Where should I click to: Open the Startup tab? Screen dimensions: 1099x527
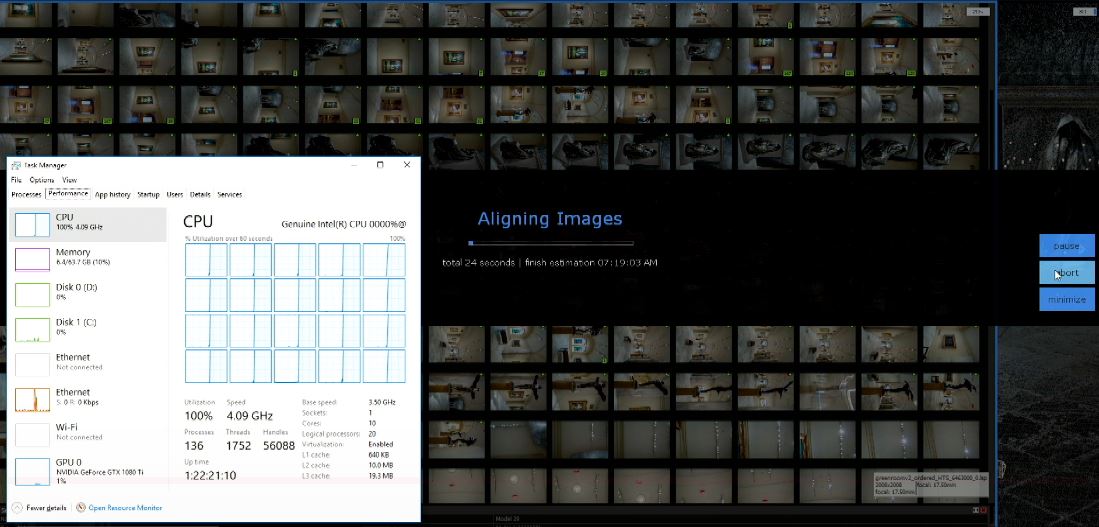pos(149,195)
